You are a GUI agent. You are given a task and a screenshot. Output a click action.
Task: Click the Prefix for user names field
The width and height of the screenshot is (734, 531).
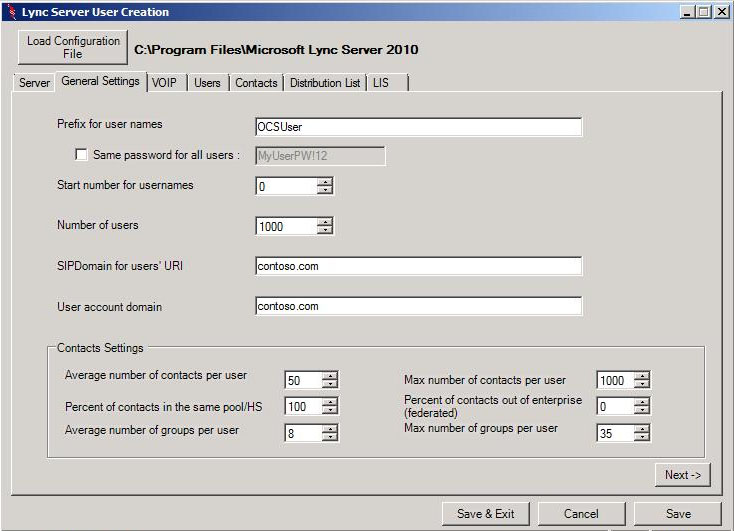(x=418, y=127)
